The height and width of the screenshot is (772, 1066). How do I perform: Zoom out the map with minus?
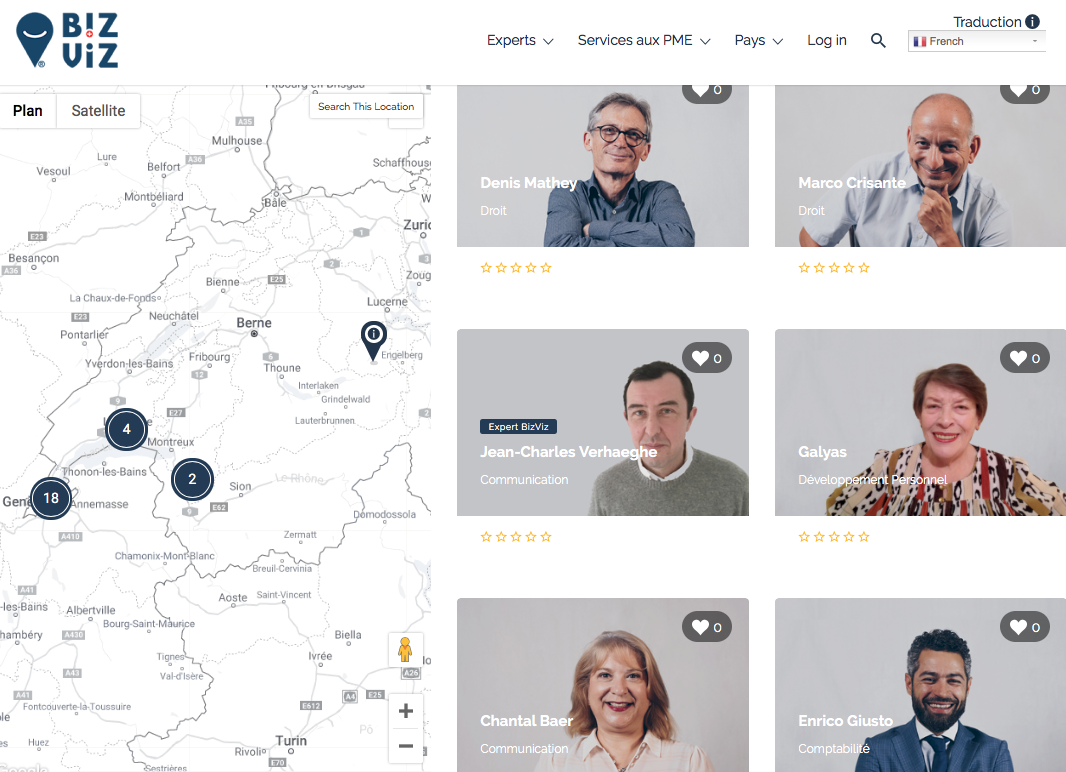406,745
